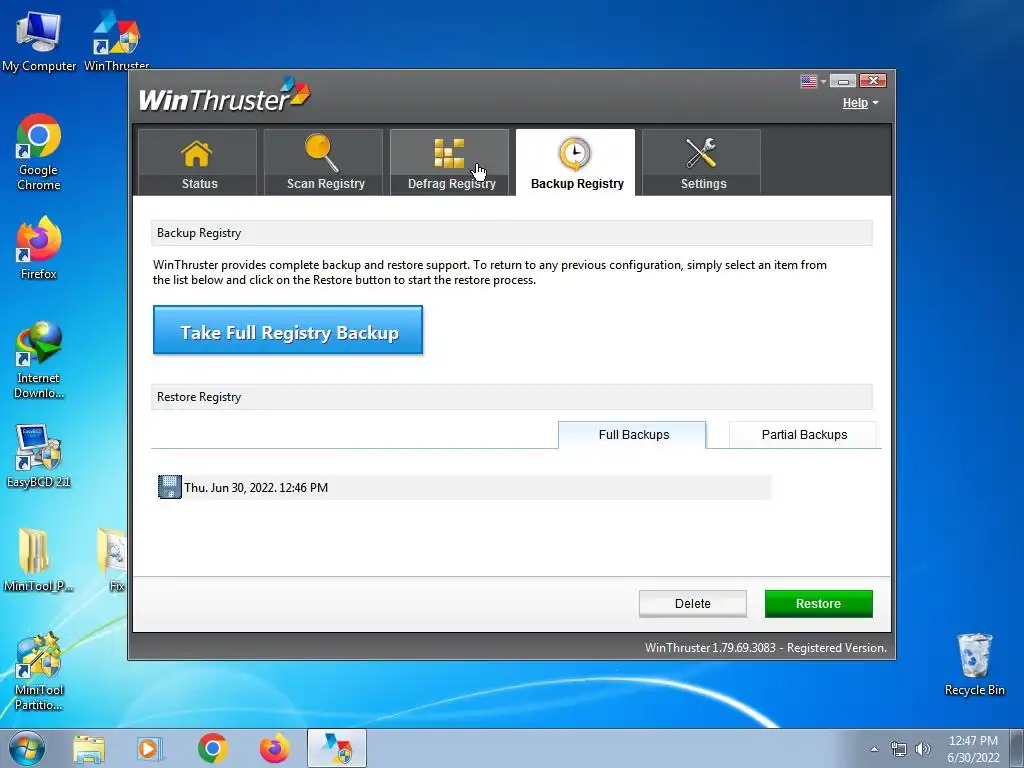
Task: Select WinThruster desktop shortcut
Action: click(116, 42)
